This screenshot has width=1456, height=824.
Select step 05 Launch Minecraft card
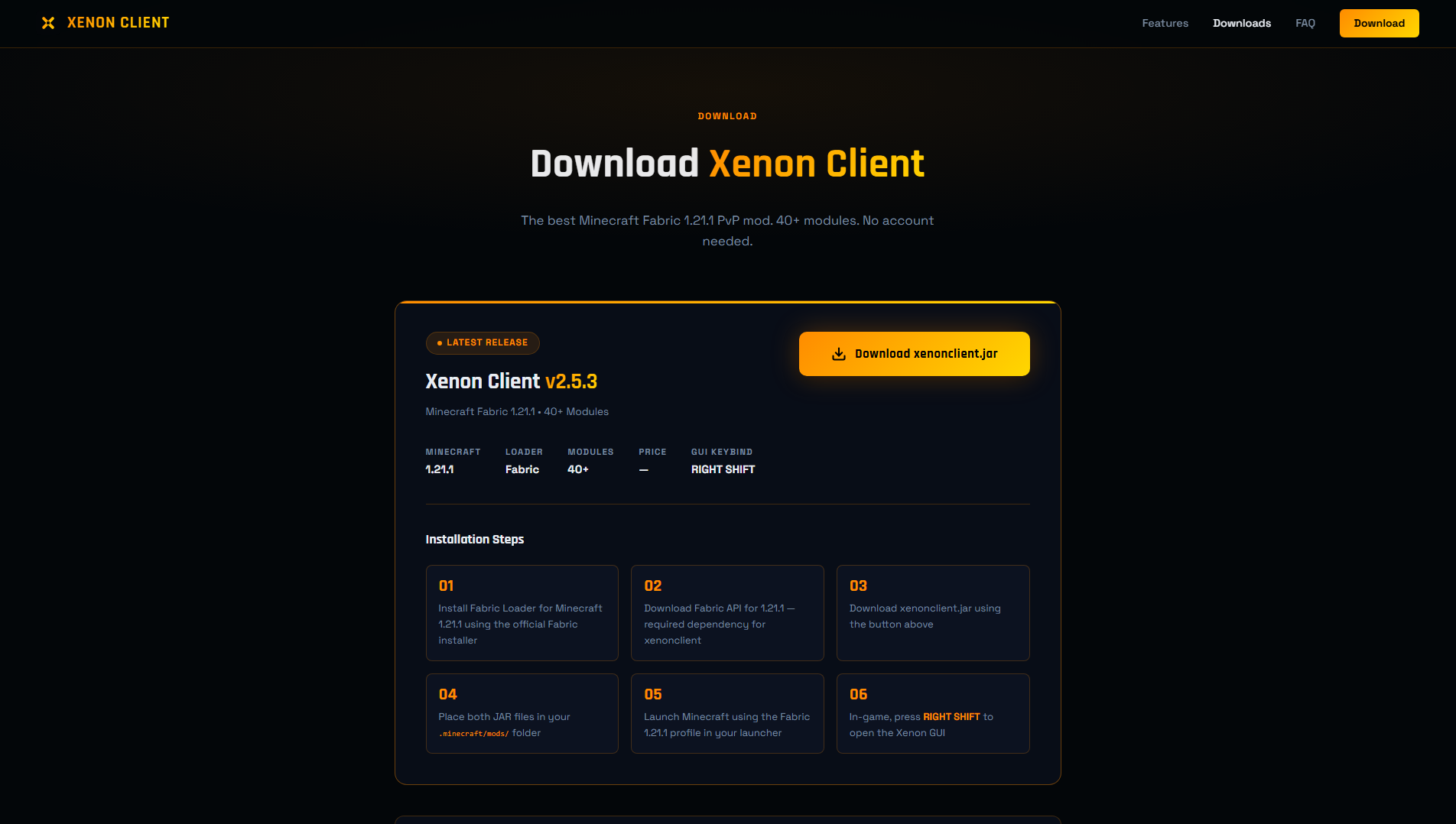(727, 713)
